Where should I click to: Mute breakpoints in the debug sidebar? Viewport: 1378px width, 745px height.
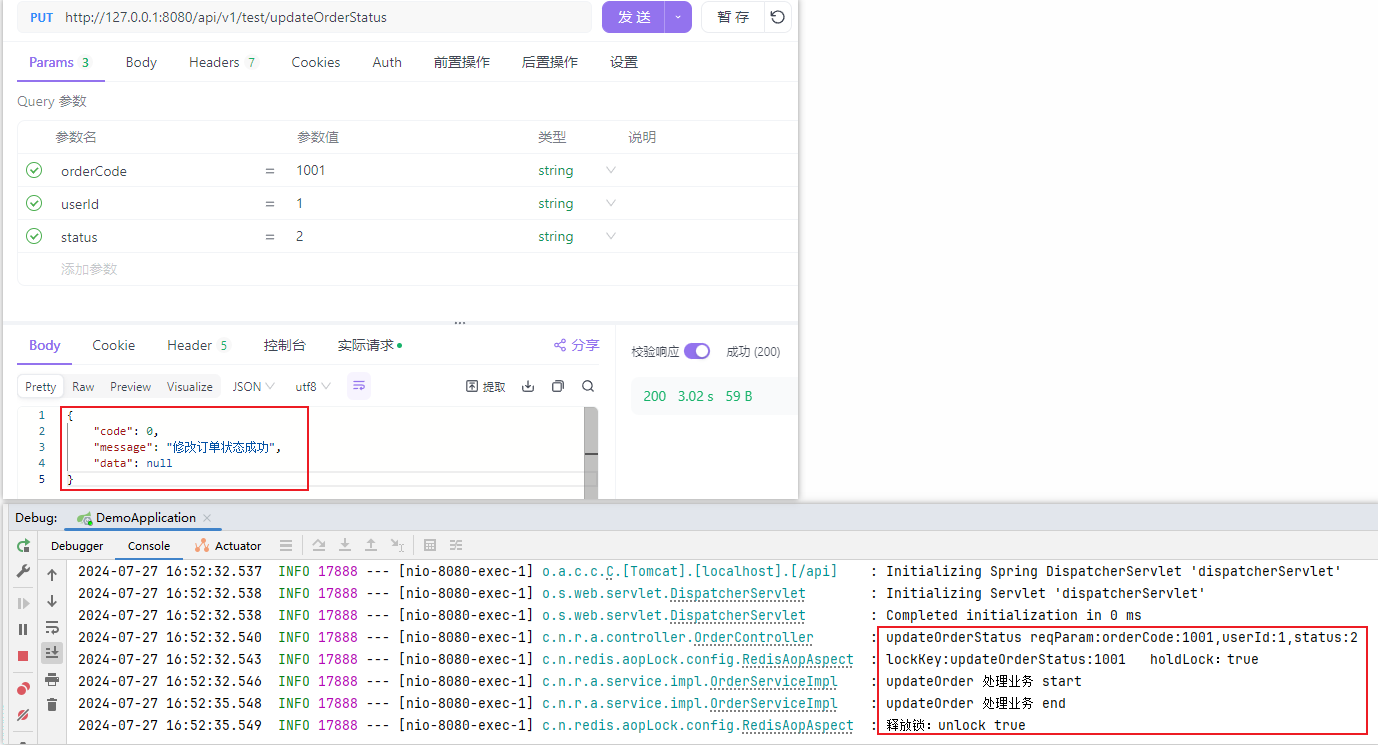pos(23,715)
